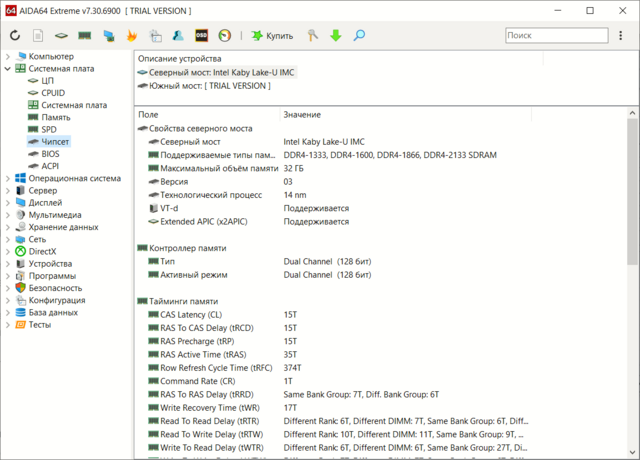This screenshot has height=460, width=640.
Task: Collapse the Системная плата tree node
Action: tap(8, 69)
